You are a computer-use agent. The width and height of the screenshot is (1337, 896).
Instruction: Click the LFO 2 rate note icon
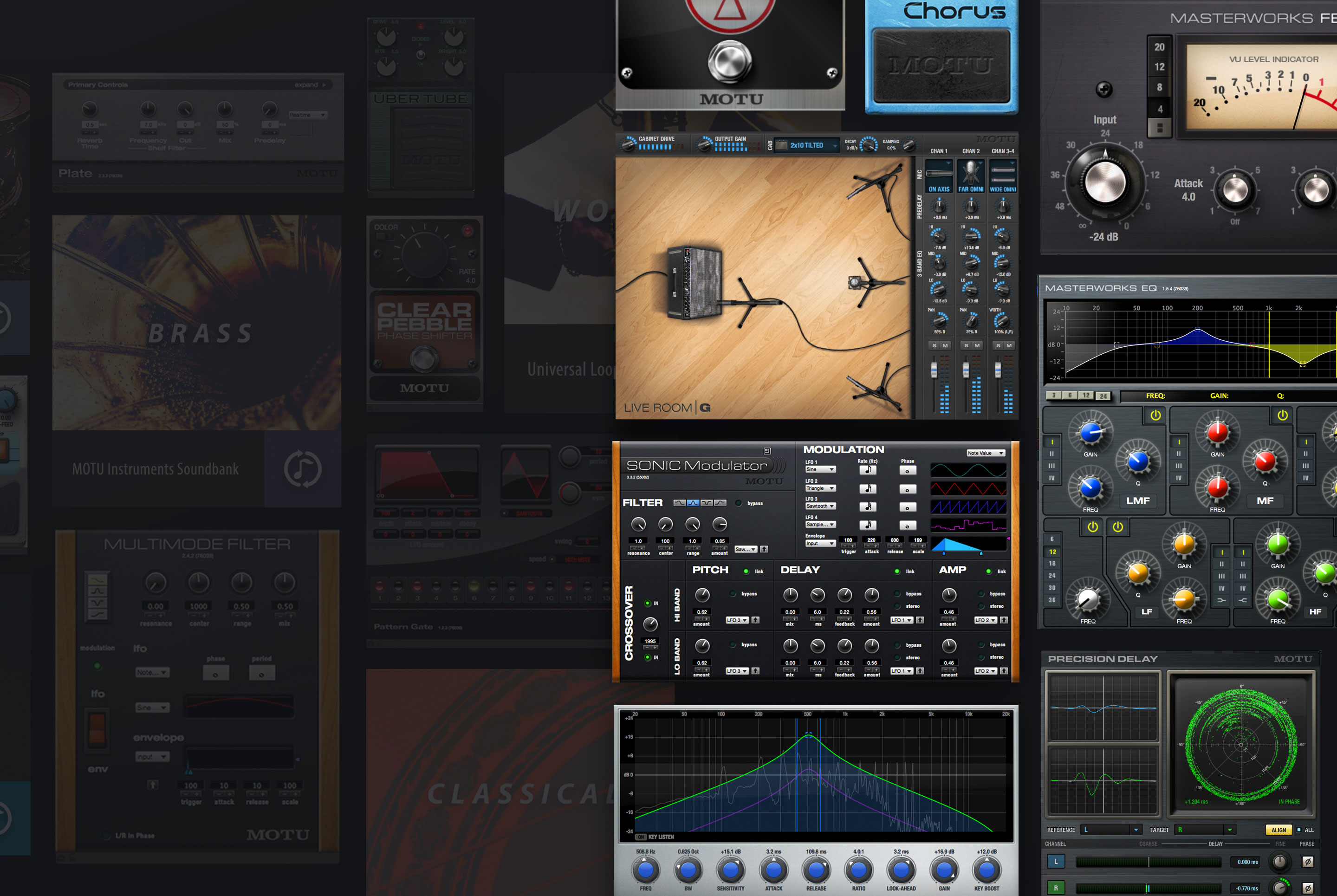point(867,488)
